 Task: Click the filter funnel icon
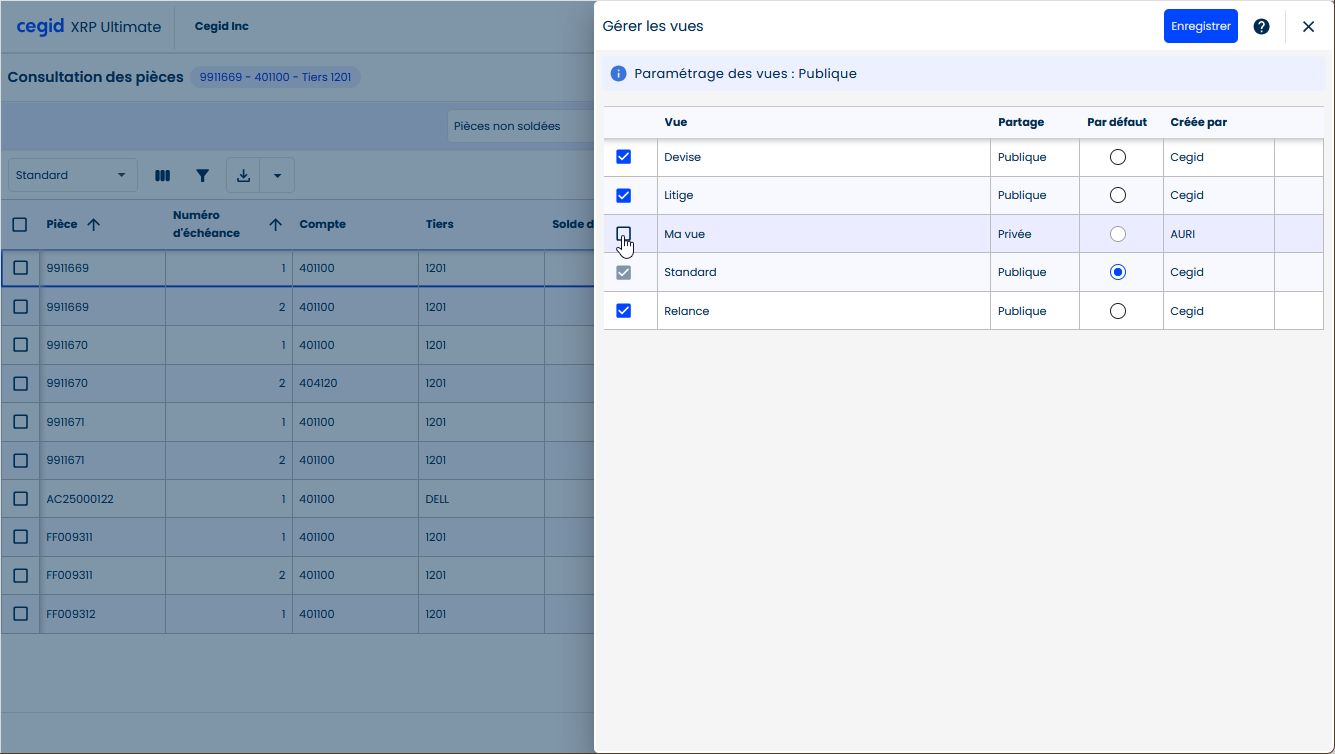click(x=203, y=176)
